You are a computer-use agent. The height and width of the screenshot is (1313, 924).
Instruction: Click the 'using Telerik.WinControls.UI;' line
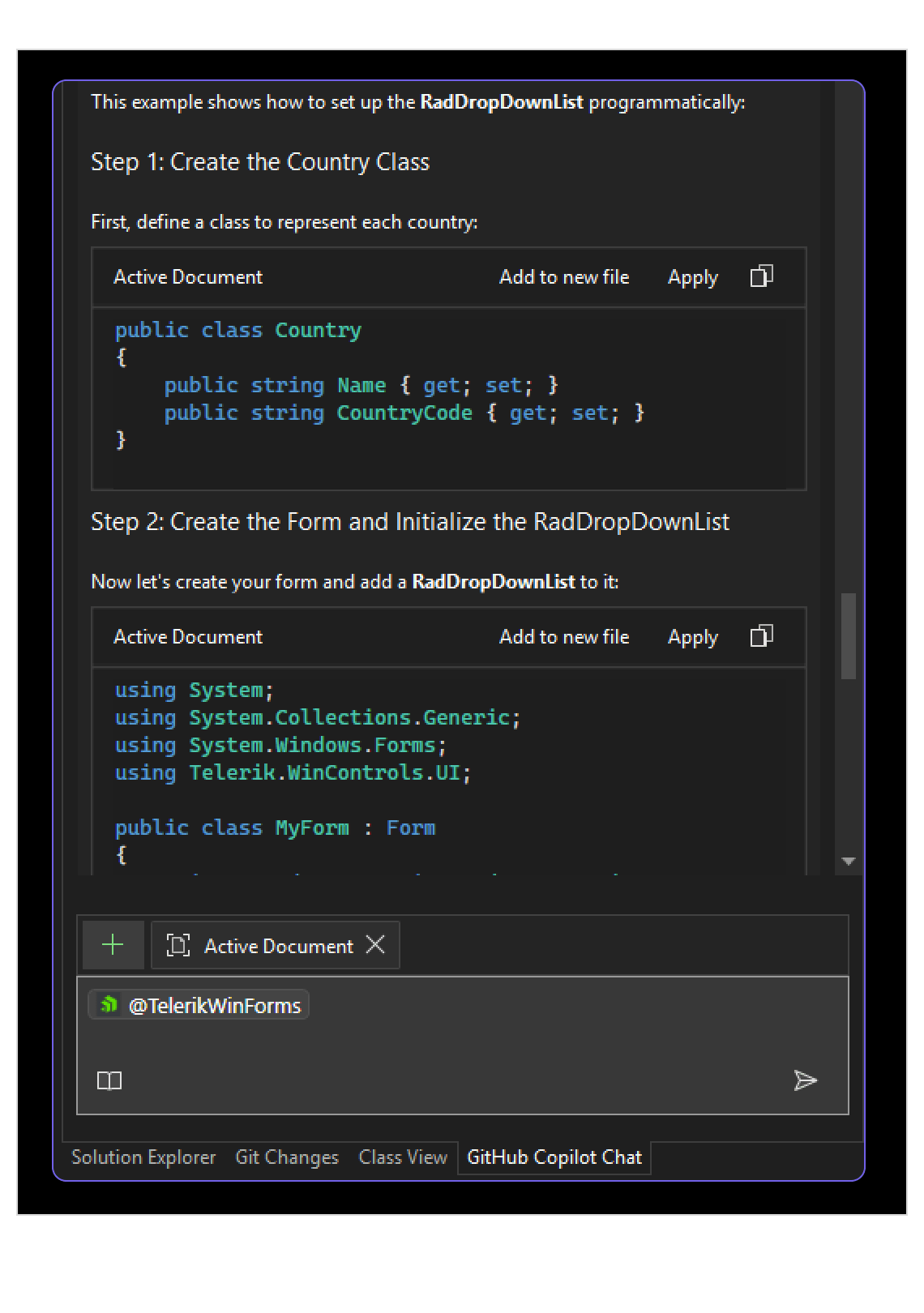point(293,773)
